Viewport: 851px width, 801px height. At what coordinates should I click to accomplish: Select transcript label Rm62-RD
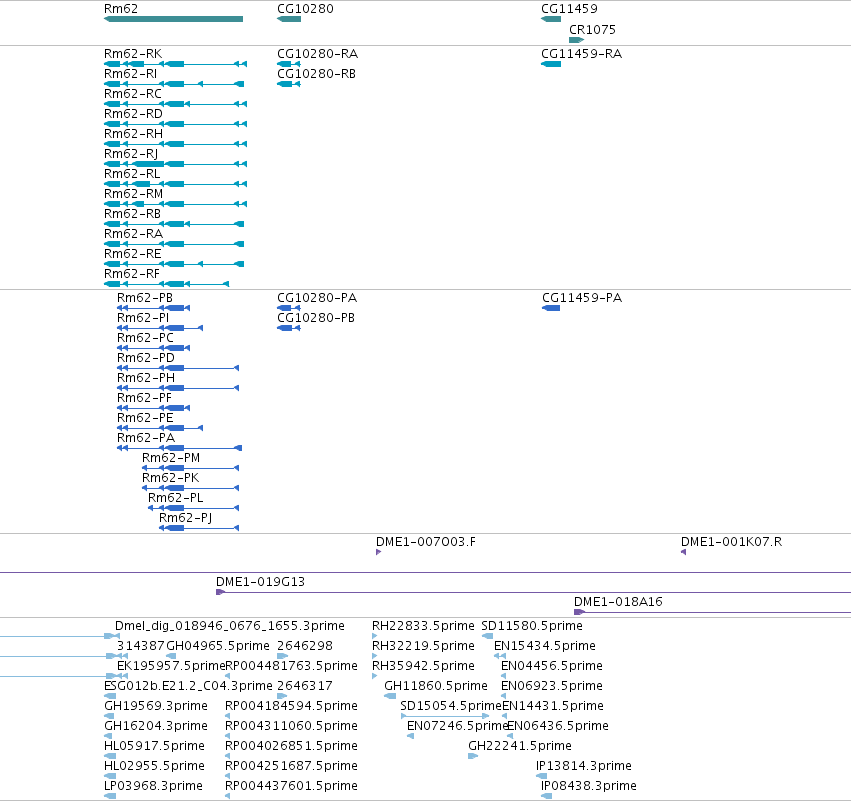tap(133, 114)
